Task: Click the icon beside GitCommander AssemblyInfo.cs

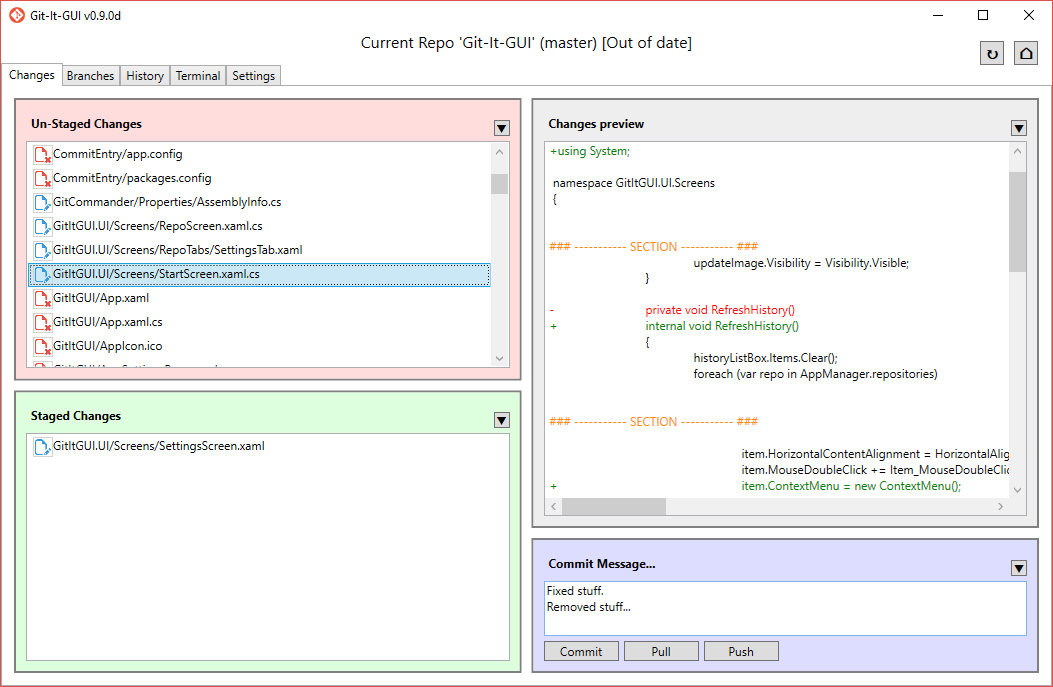Action: 42,202
